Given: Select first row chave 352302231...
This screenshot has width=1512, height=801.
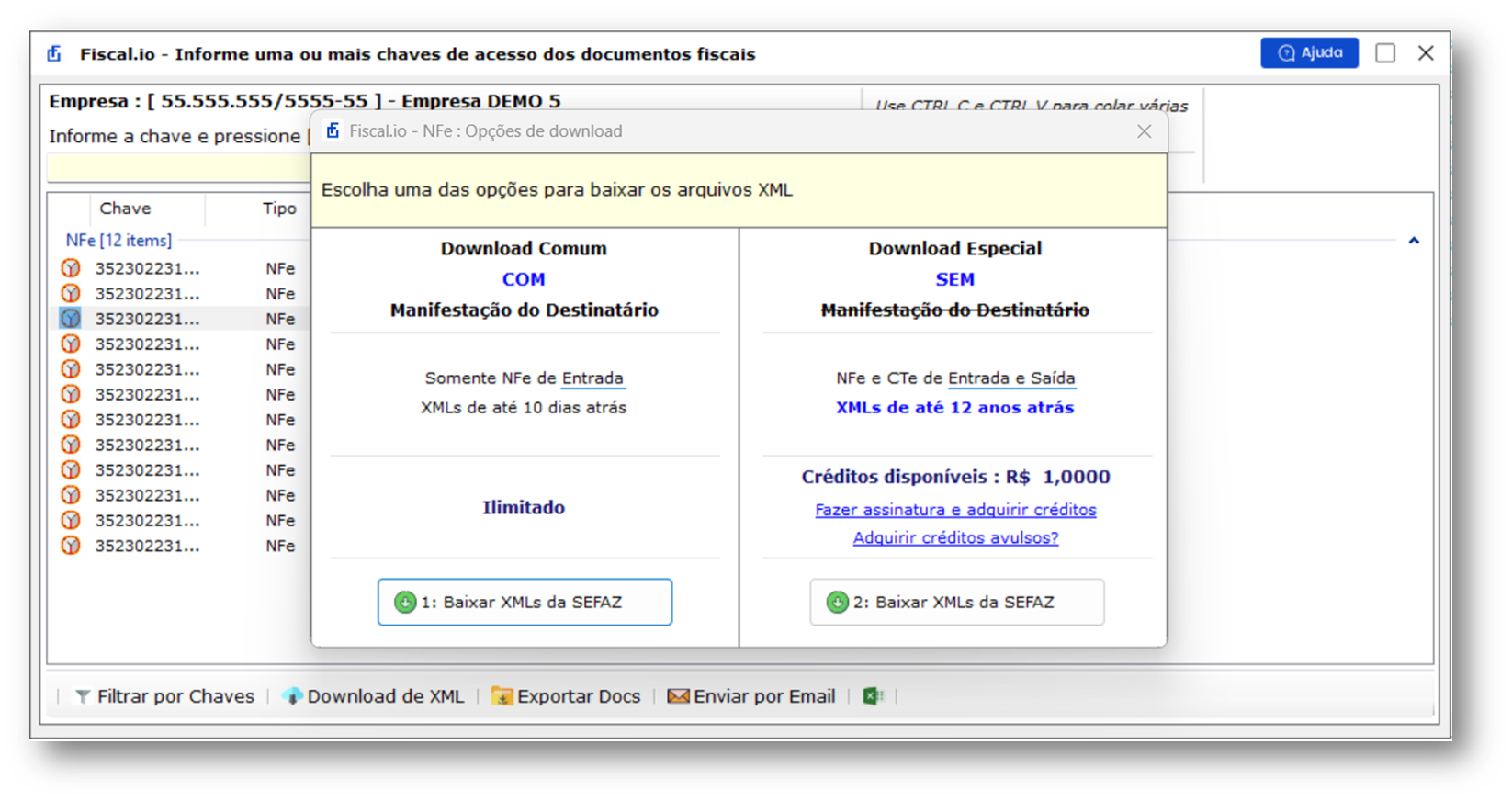Looking at the screenshot, I should pyautogui.click(x=147, y=269).
